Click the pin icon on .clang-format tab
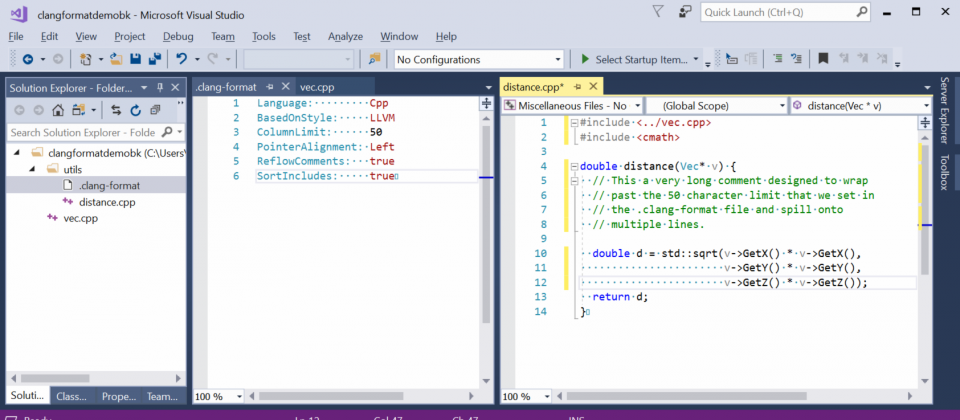The width and height of the screenshot is (960, 420). pyautogui.click(x=269, y=87)
